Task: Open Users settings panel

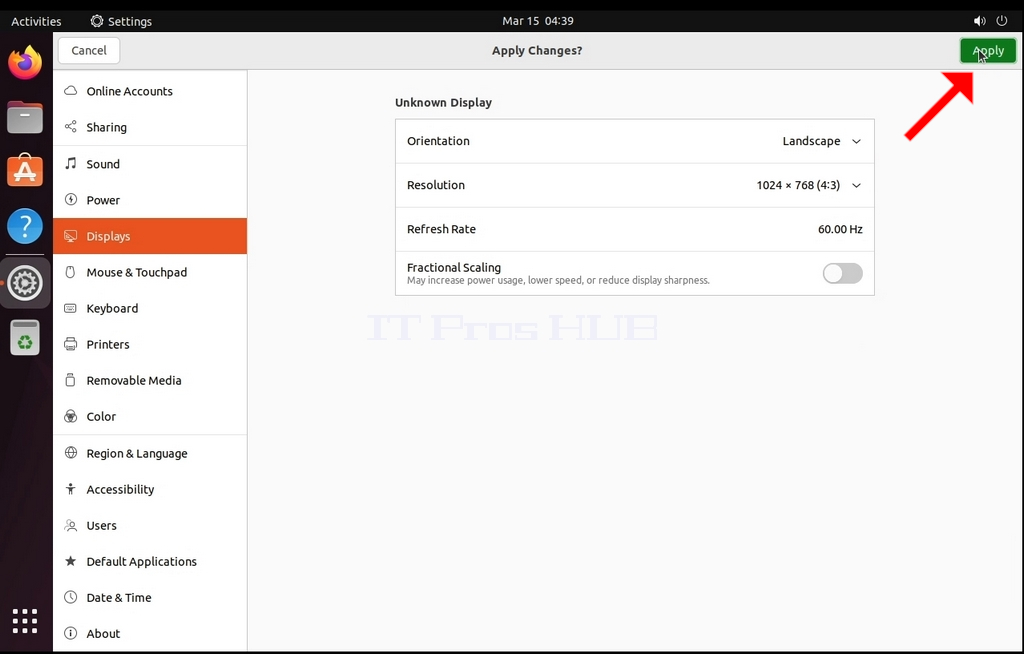Action: pos(150,525)
